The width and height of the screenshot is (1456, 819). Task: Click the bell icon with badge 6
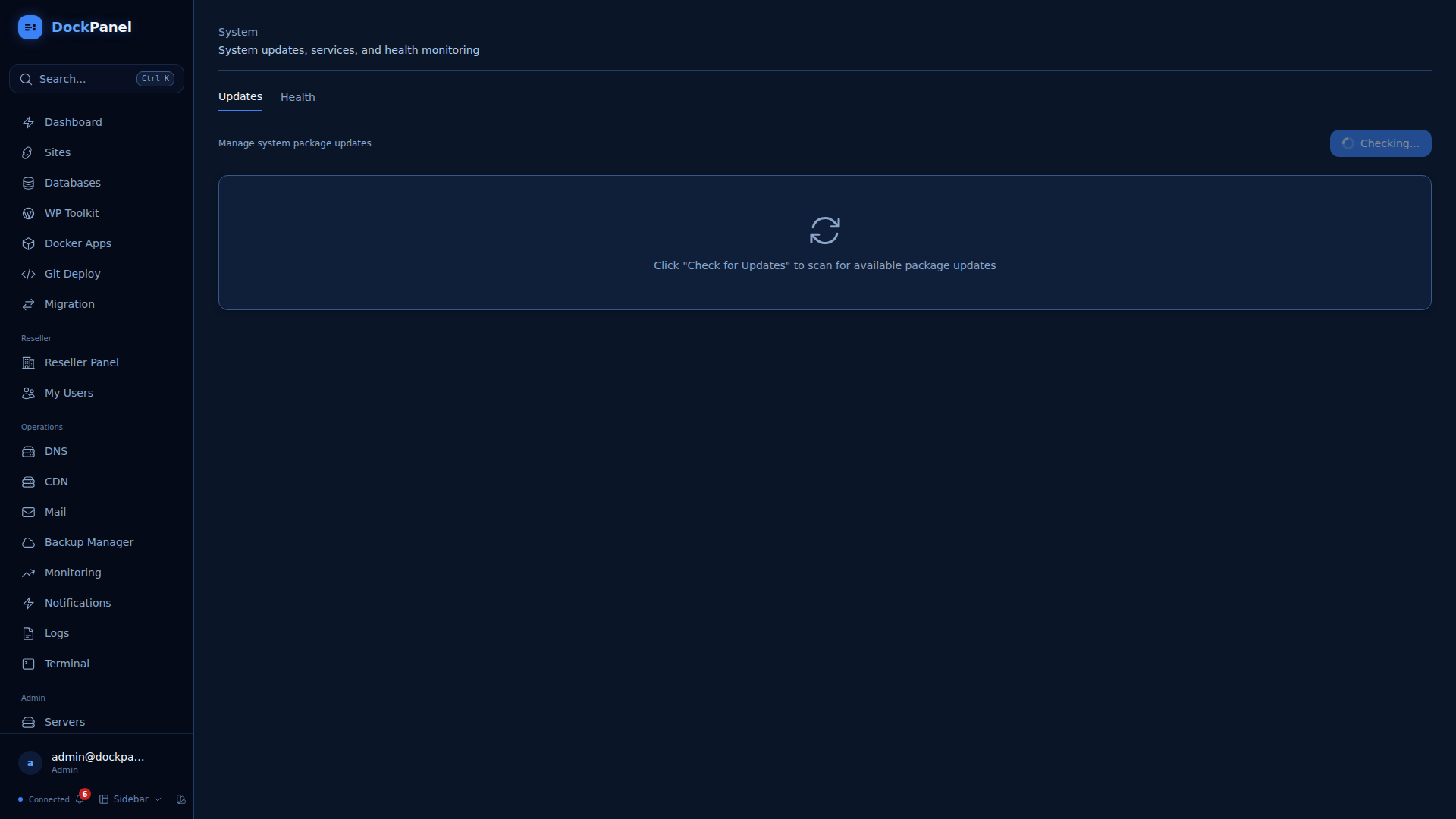pyautogui.click(x=80, y=799)
